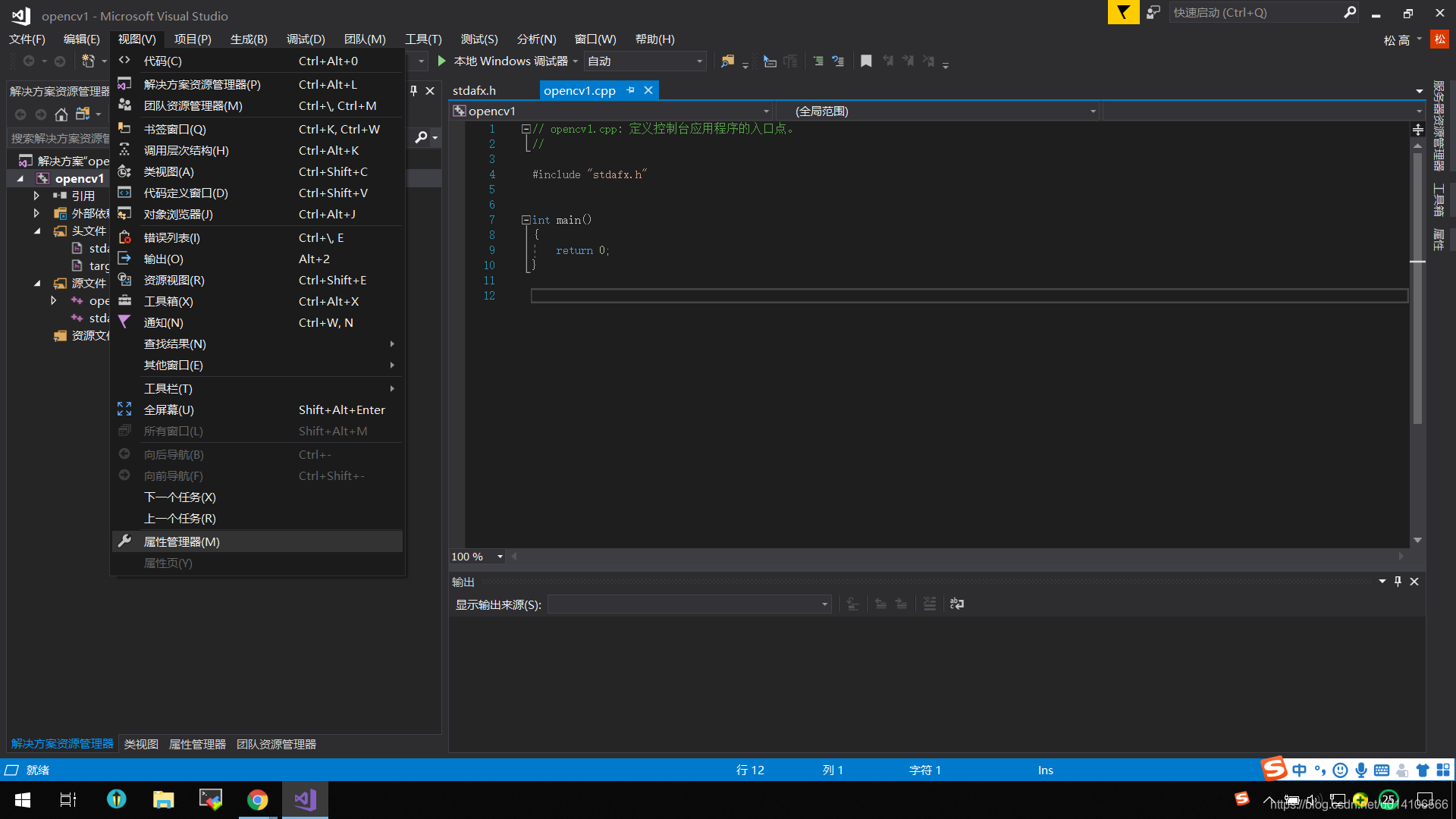
Task: Open the 项目(P) menu
Action: tap(193, 39)
